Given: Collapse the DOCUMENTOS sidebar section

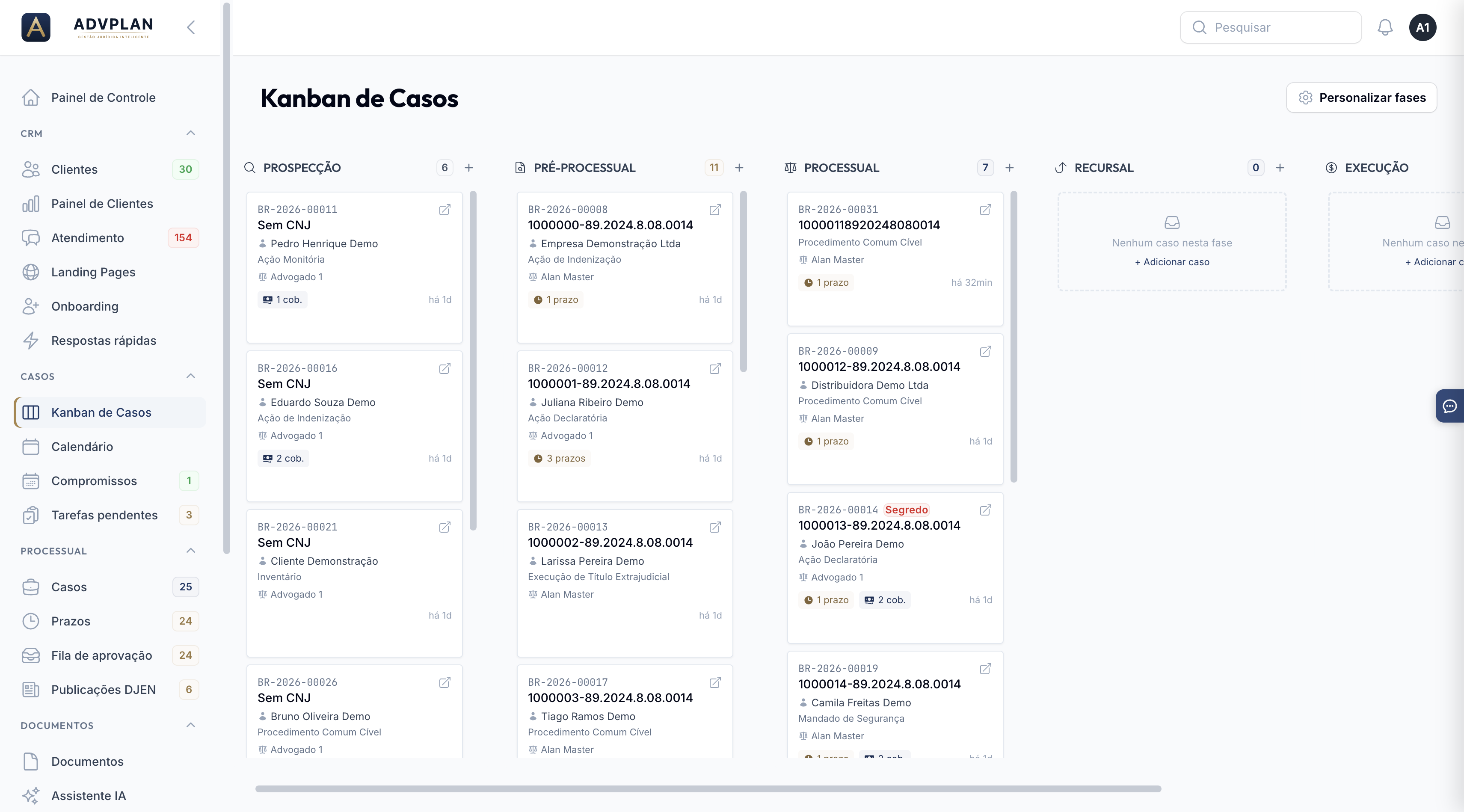Looking at the screenshot, I should pos(191,725).
